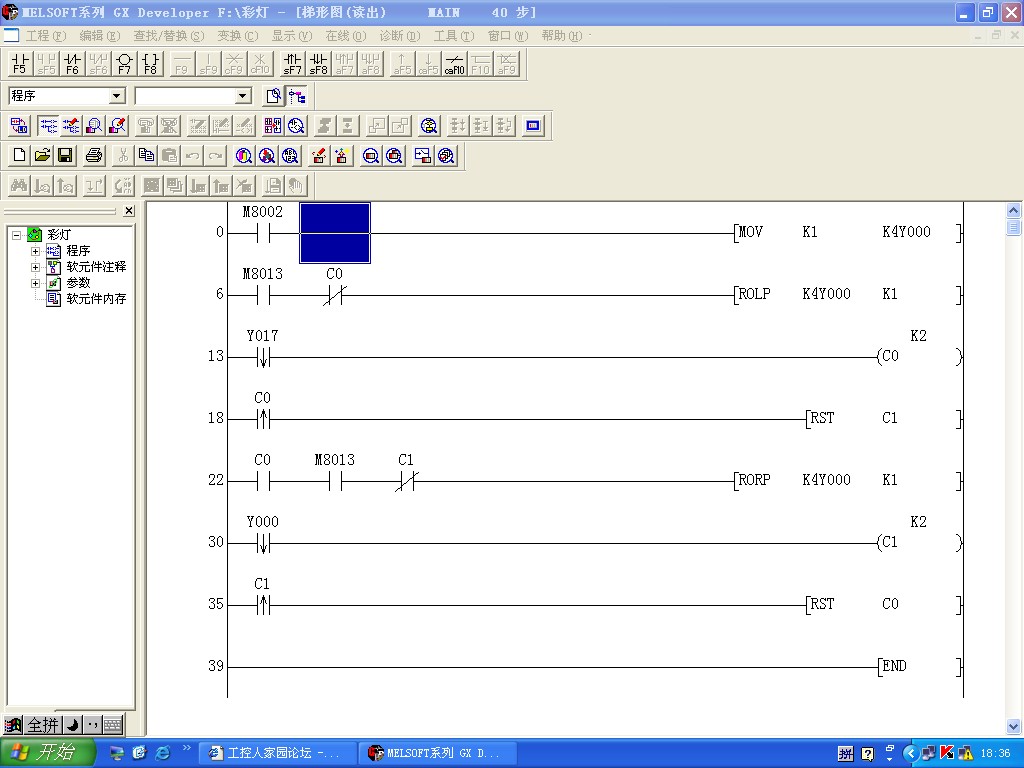Click the New project blank page icon
This screenshot has width=1024, height=768.
(x=19, y=156)
